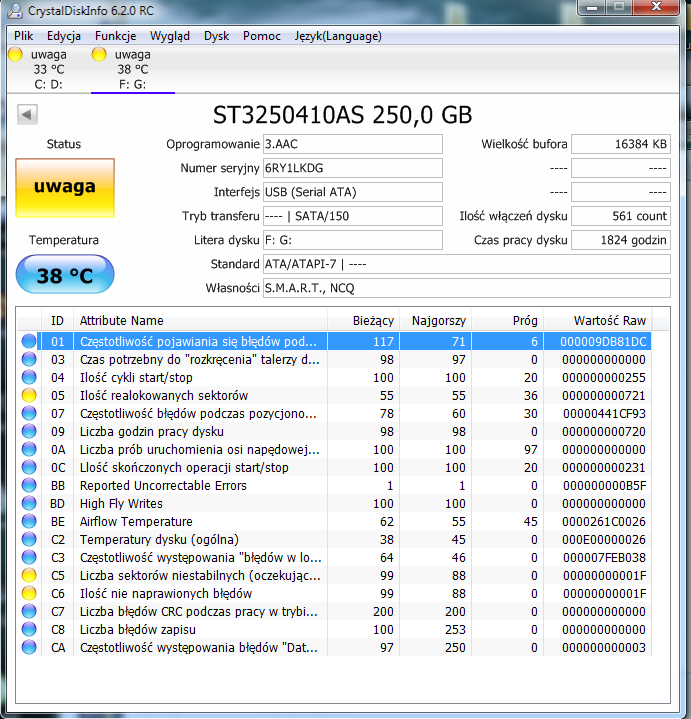Click the Standard field ATA/ATAPI-7
This screenshot has height=719, width=691.
[467, 264]
